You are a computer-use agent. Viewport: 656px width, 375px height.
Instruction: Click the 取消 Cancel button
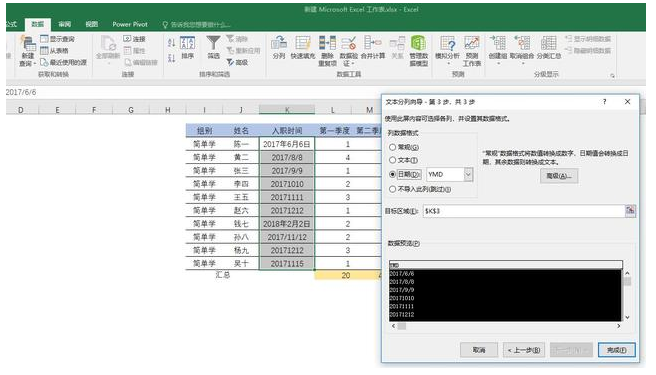tap(479, 350)
